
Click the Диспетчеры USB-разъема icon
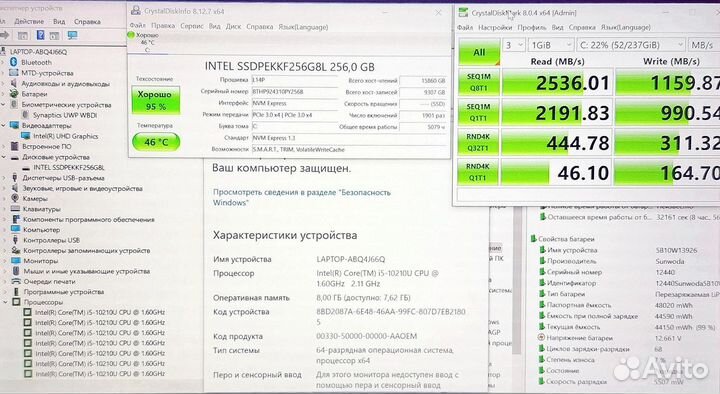tap(15, 178)
